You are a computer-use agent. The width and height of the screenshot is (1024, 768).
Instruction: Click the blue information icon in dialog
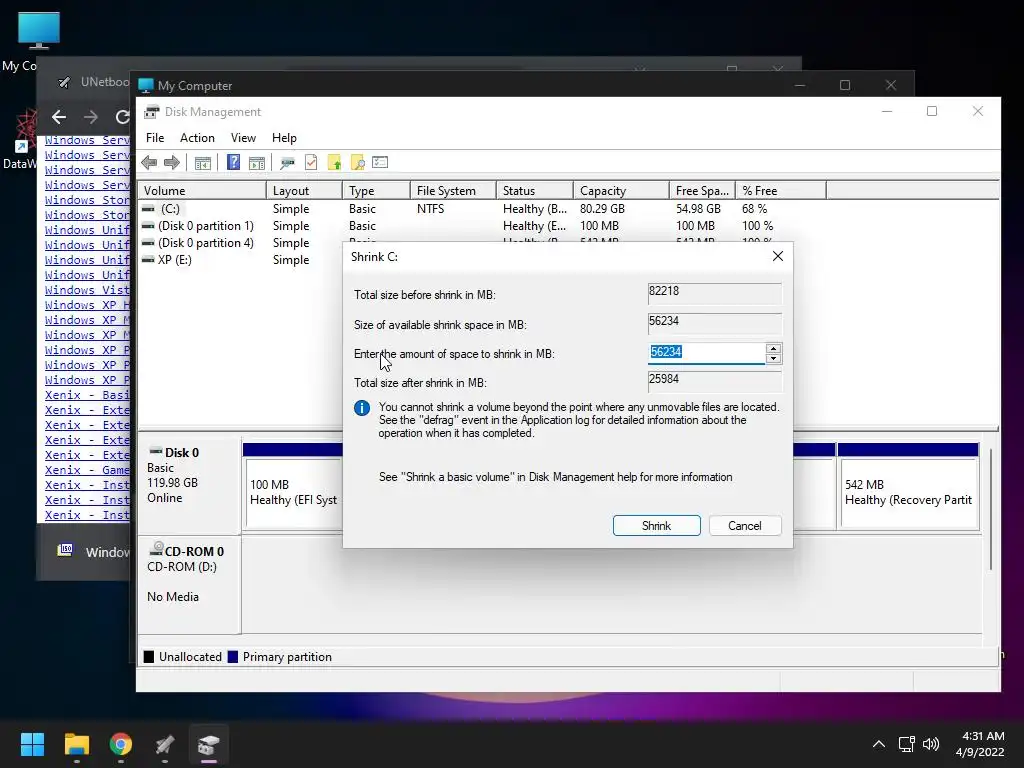click(362, 408)
